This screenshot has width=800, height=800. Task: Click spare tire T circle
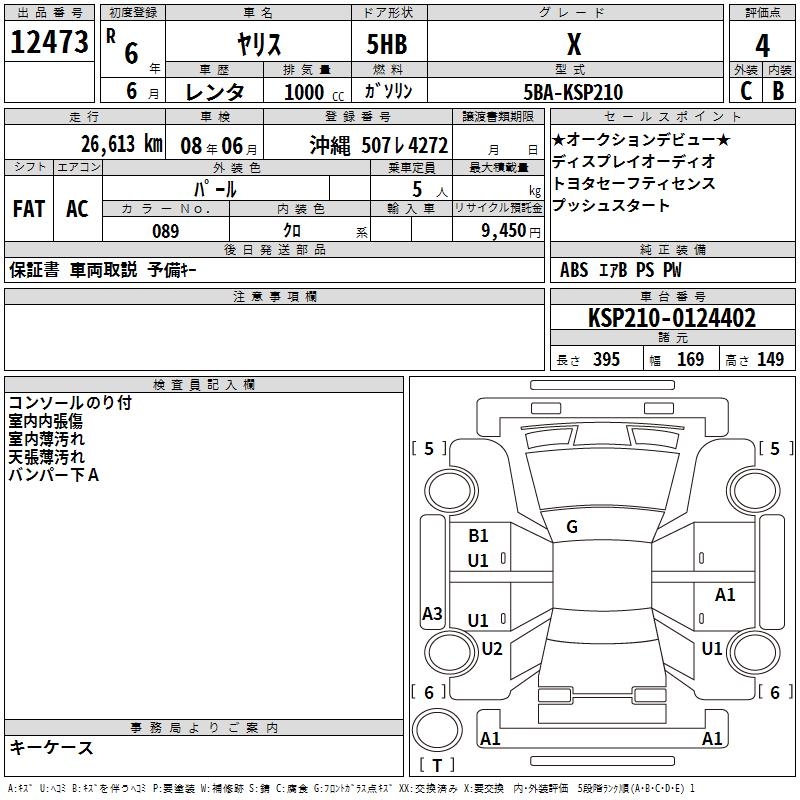437,730
